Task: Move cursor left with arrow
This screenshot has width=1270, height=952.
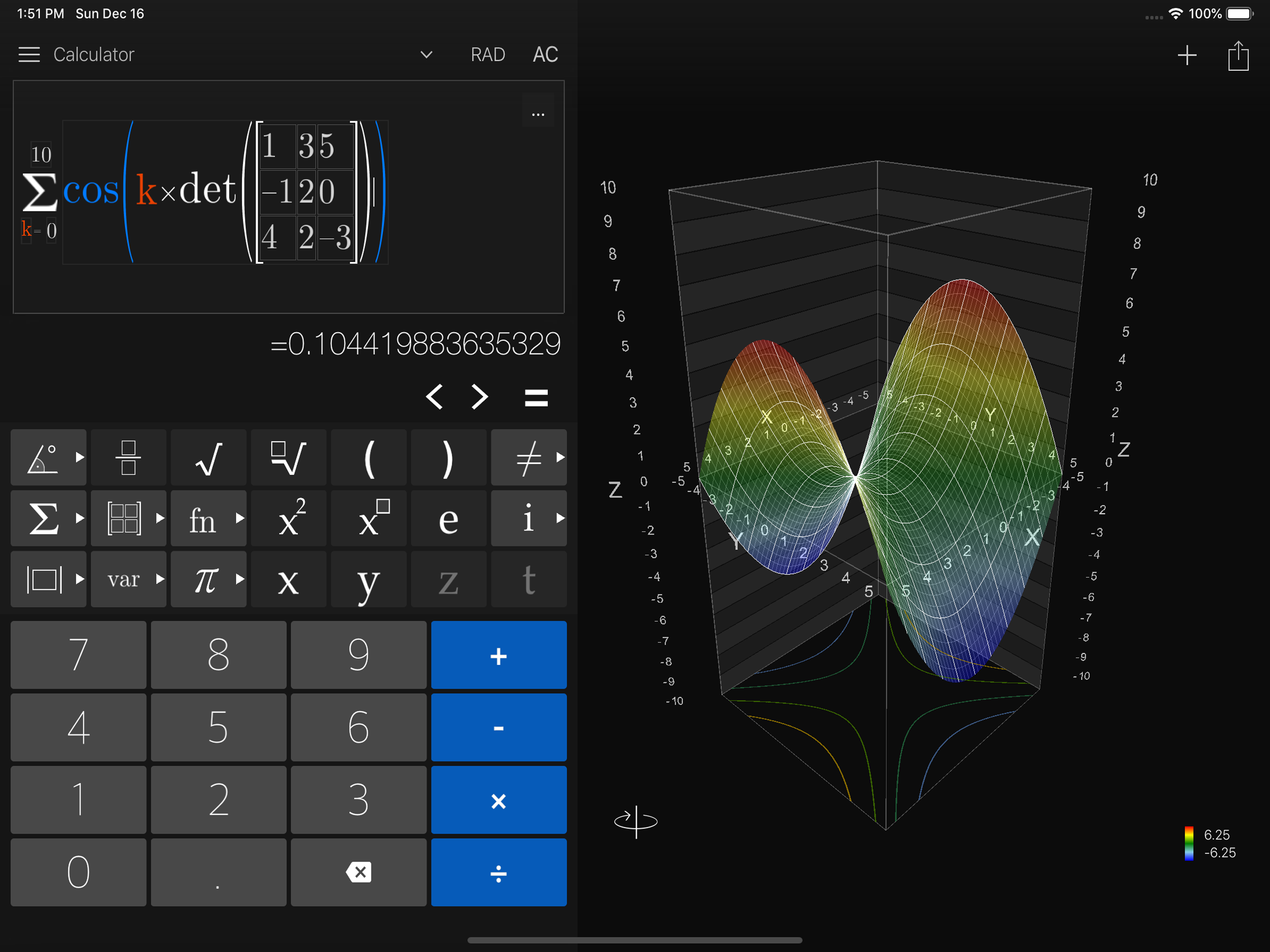Action: pos(434,397)
